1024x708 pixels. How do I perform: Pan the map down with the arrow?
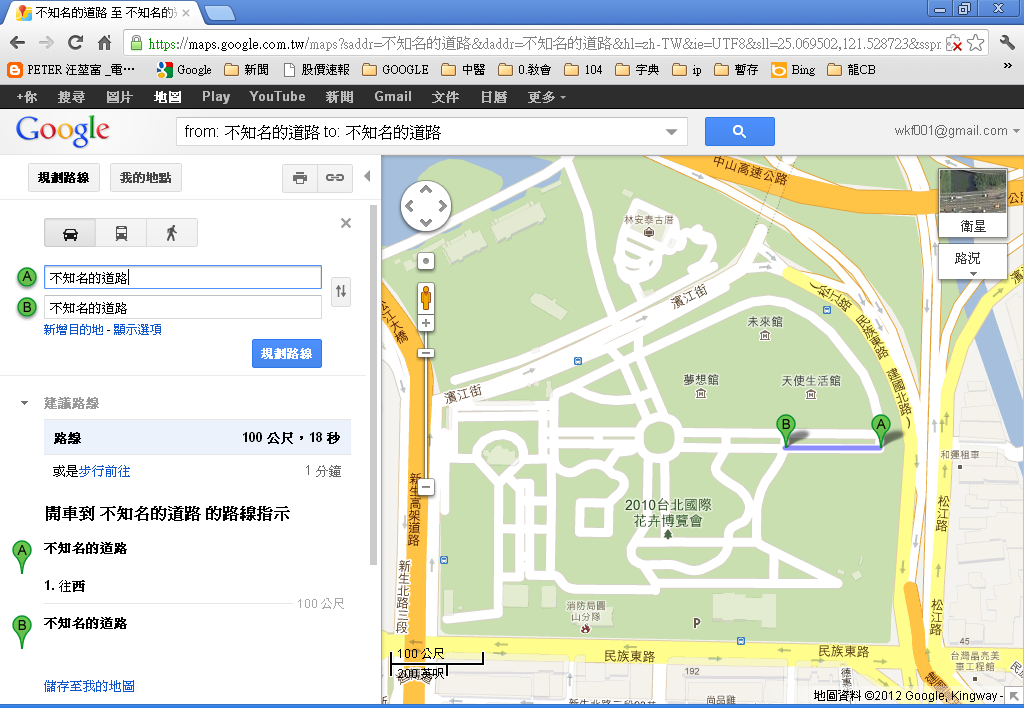coord(426,223)
